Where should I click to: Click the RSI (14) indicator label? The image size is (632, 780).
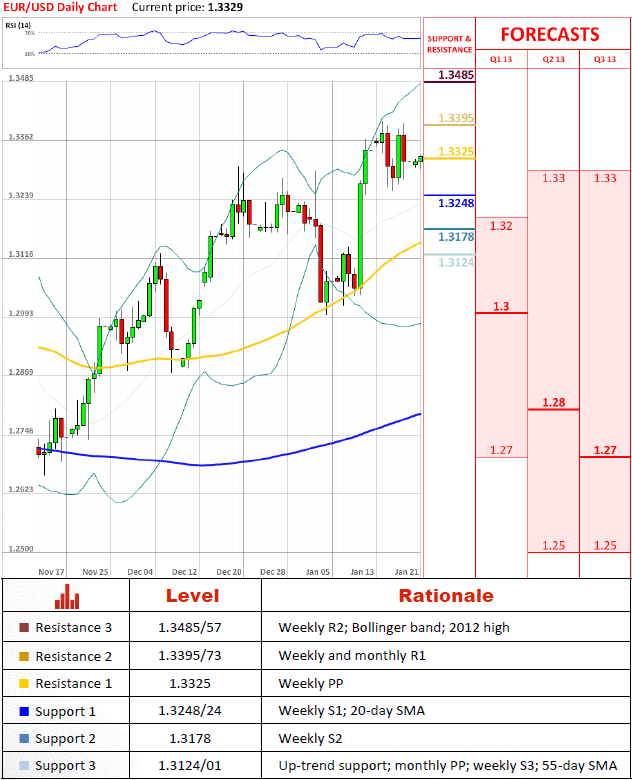[x=18, y=25]
